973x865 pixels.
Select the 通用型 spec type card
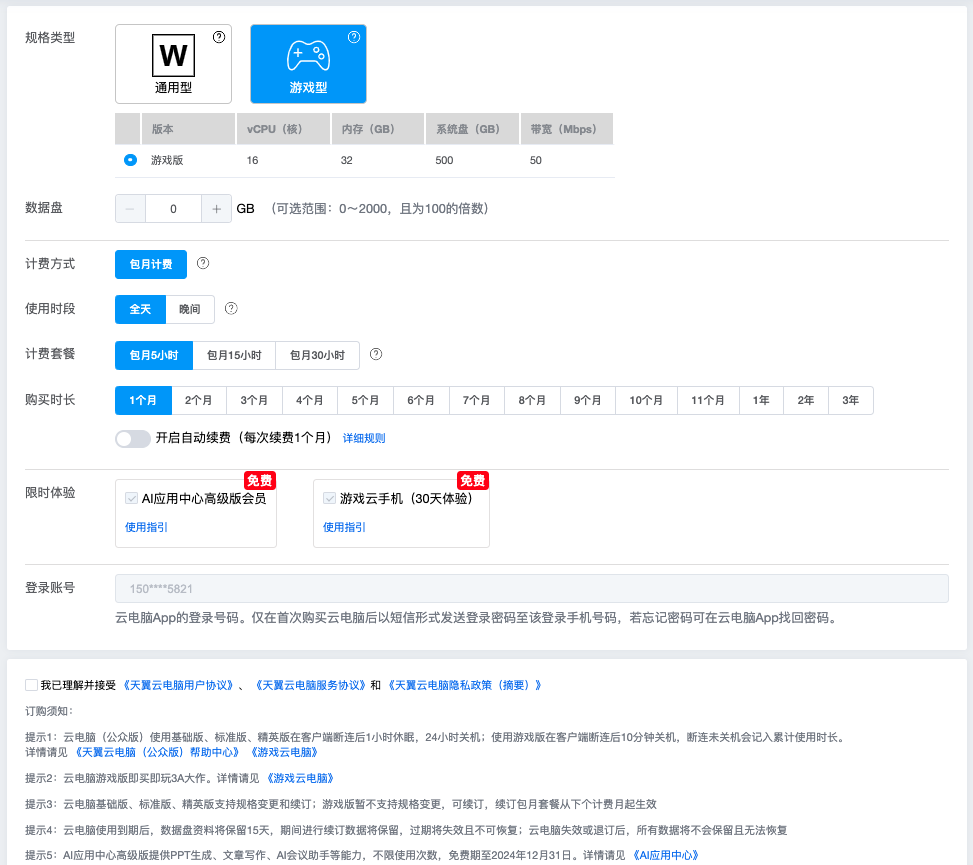coord(173,64)
